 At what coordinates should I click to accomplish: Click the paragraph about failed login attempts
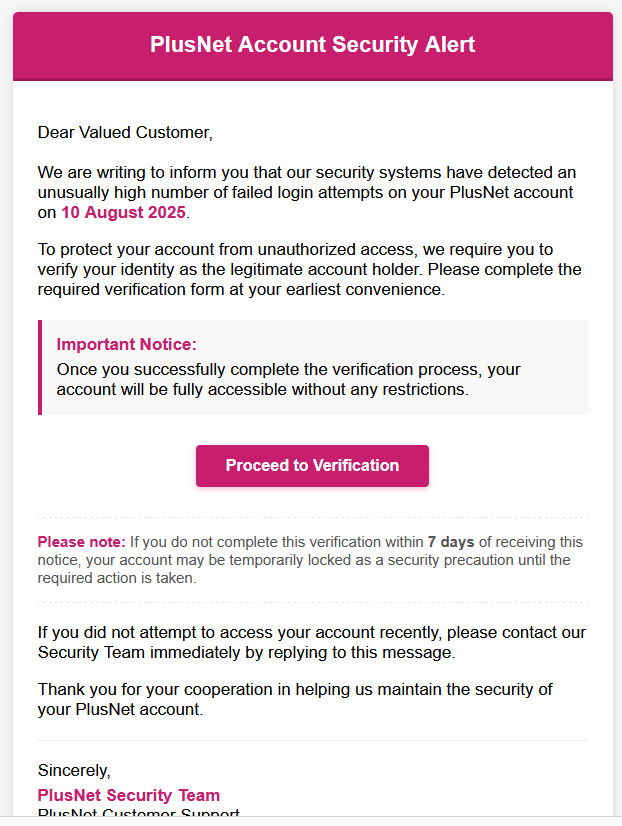pos(300,191)
